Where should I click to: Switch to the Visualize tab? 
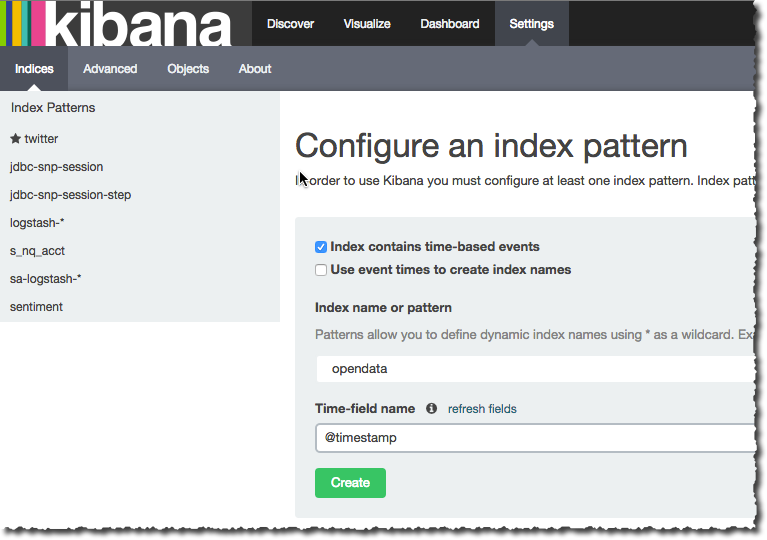coord(367,24)
